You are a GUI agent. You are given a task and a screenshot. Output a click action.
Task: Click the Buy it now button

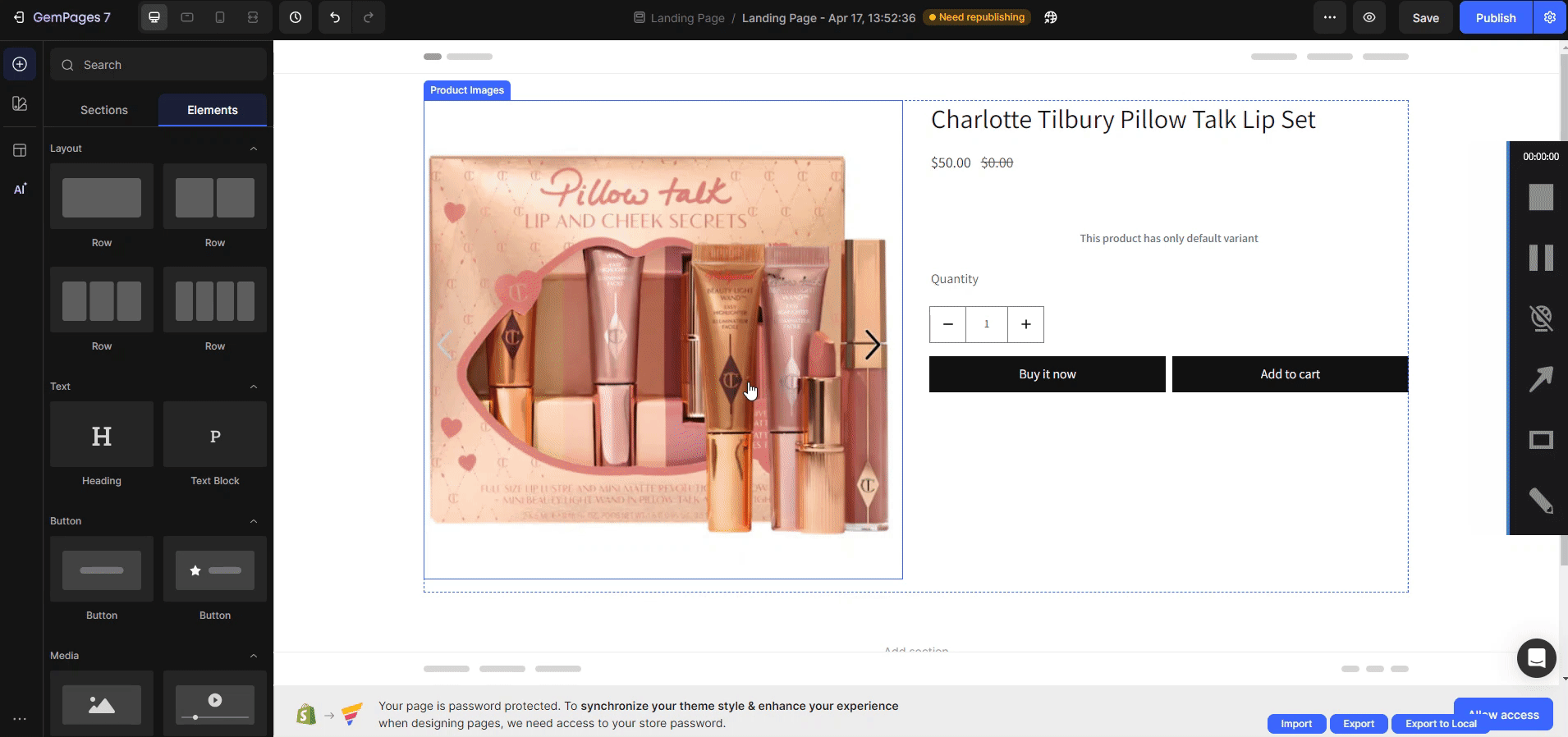pyautogui.click(x=1047, y=374)
